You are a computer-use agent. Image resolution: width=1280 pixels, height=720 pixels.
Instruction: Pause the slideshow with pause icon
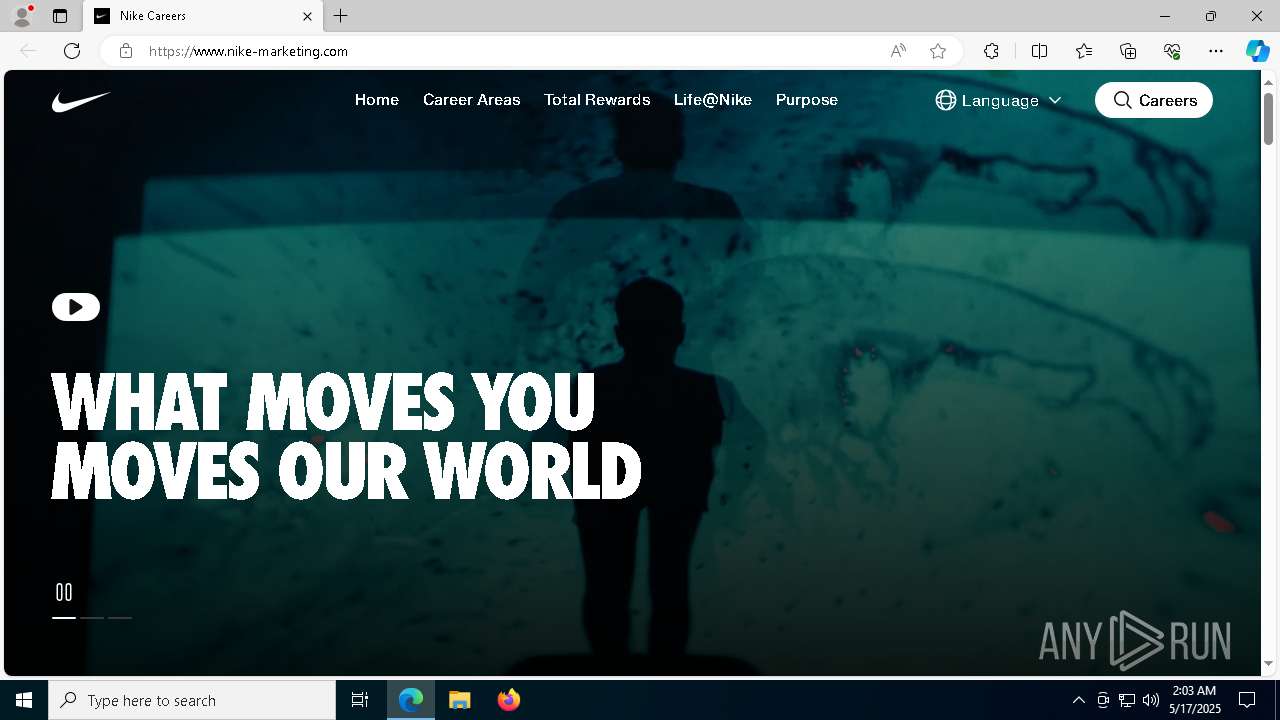(64, 592)
